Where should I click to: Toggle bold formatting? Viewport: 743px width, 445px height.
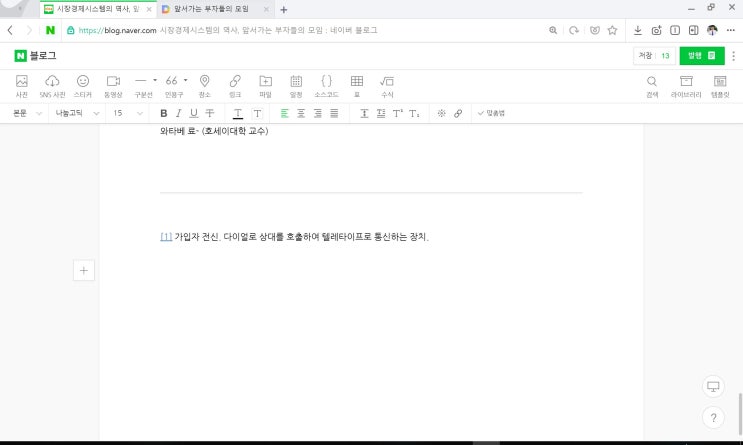pos(163,113)
